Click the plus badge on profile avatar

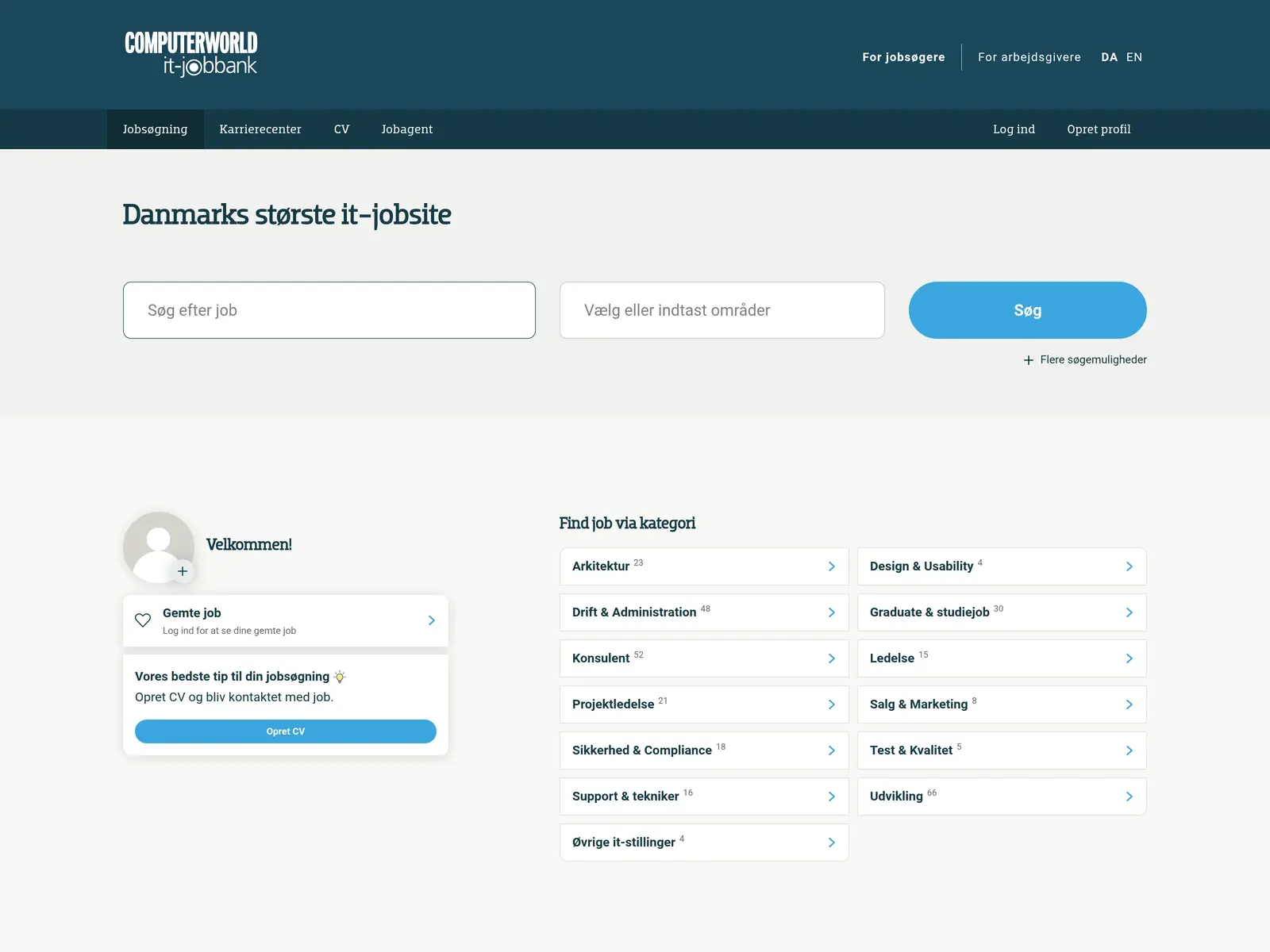coord(183,571)
